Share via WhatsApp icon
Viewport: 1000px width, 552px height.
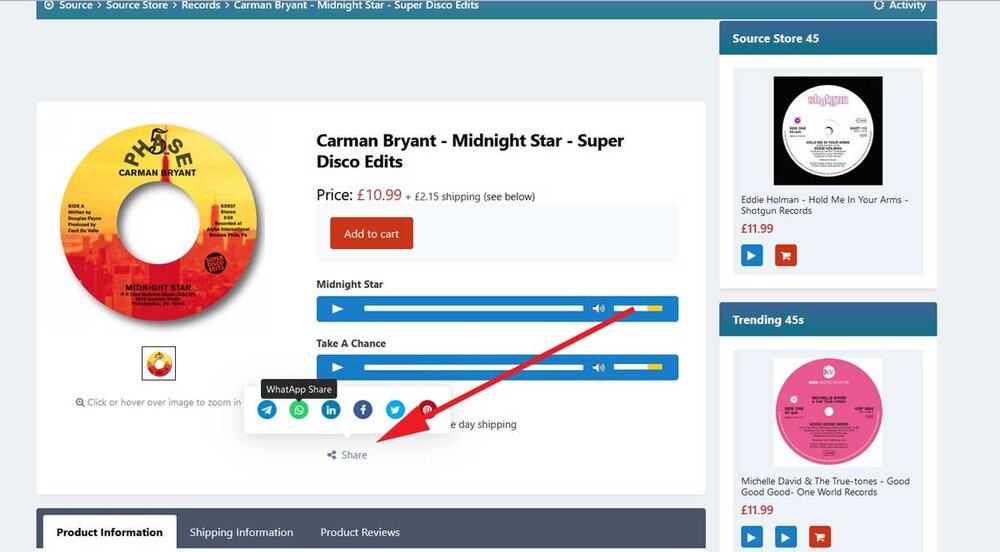click(x=299, y=410)
